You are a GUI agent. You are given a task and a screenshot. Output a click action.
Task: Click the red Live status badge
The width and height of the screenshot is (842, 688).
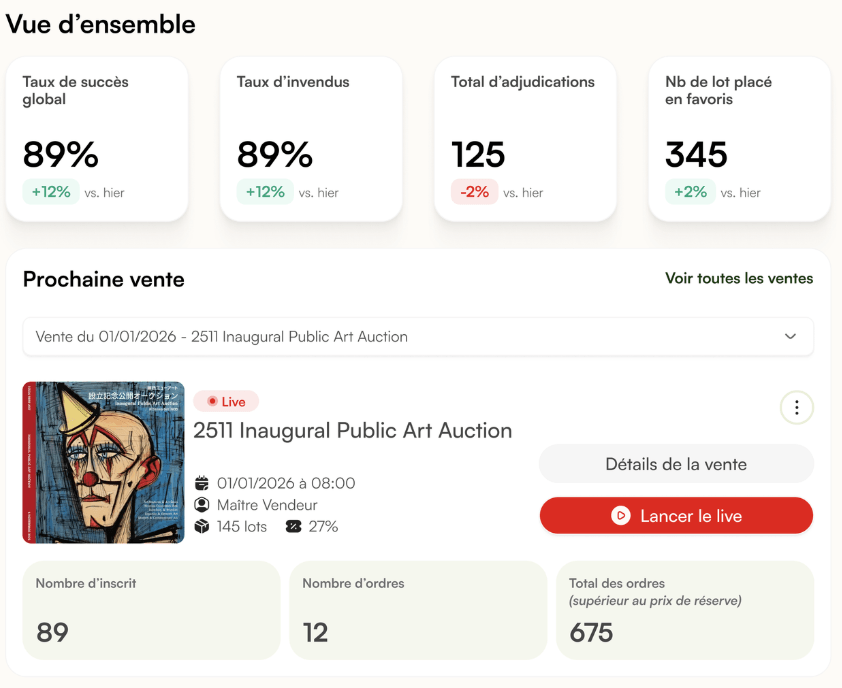(226, 402)
